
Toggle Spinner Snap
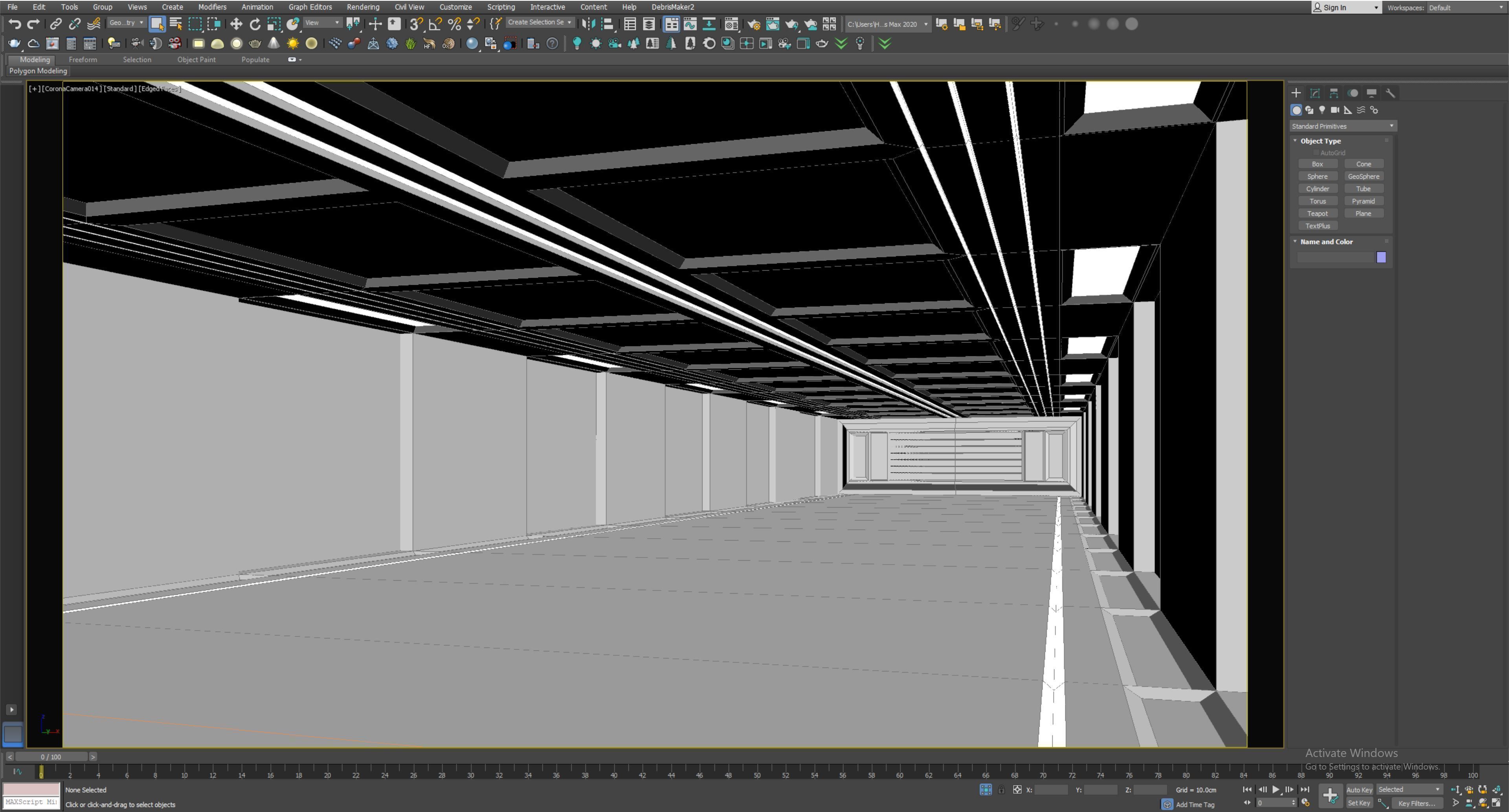473,24
